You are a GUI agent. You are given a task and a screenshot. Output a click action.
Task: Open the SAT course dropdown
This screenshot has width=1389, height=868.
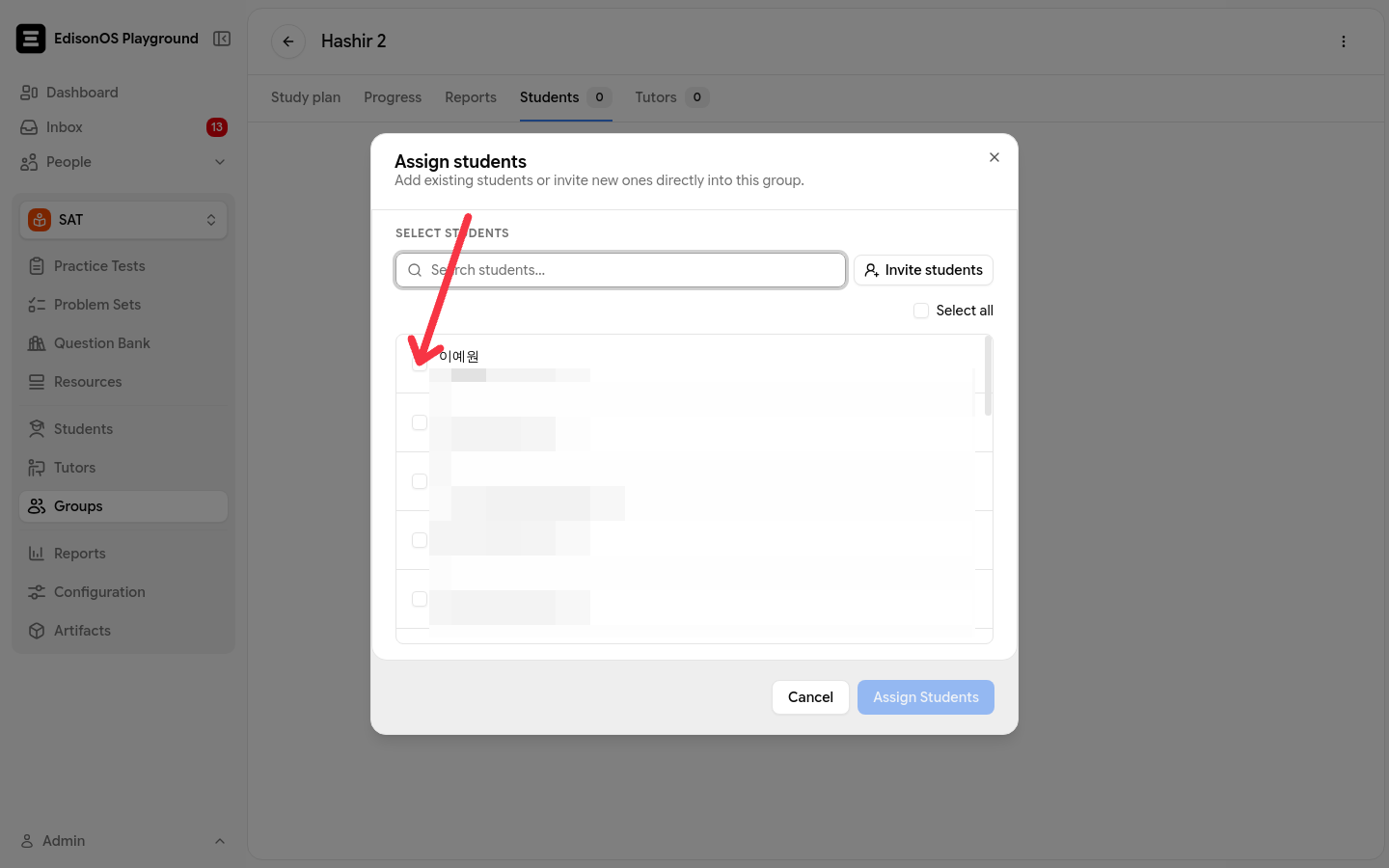[x=123, y=220]
